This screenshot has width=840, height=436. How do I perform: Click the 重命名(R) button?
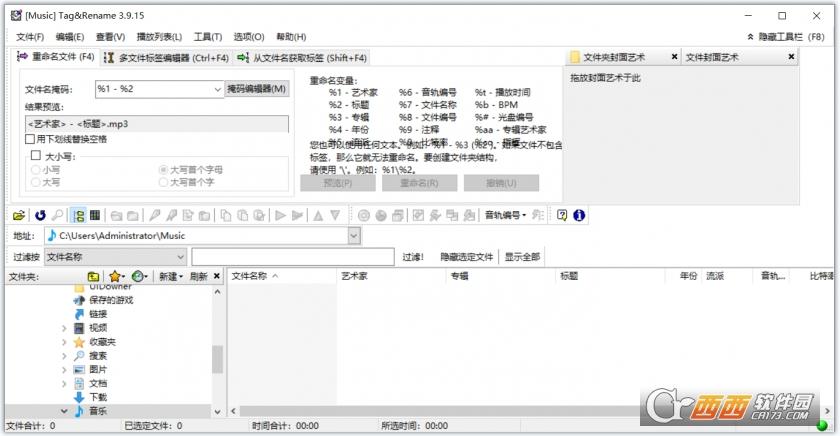click(419, 183)
